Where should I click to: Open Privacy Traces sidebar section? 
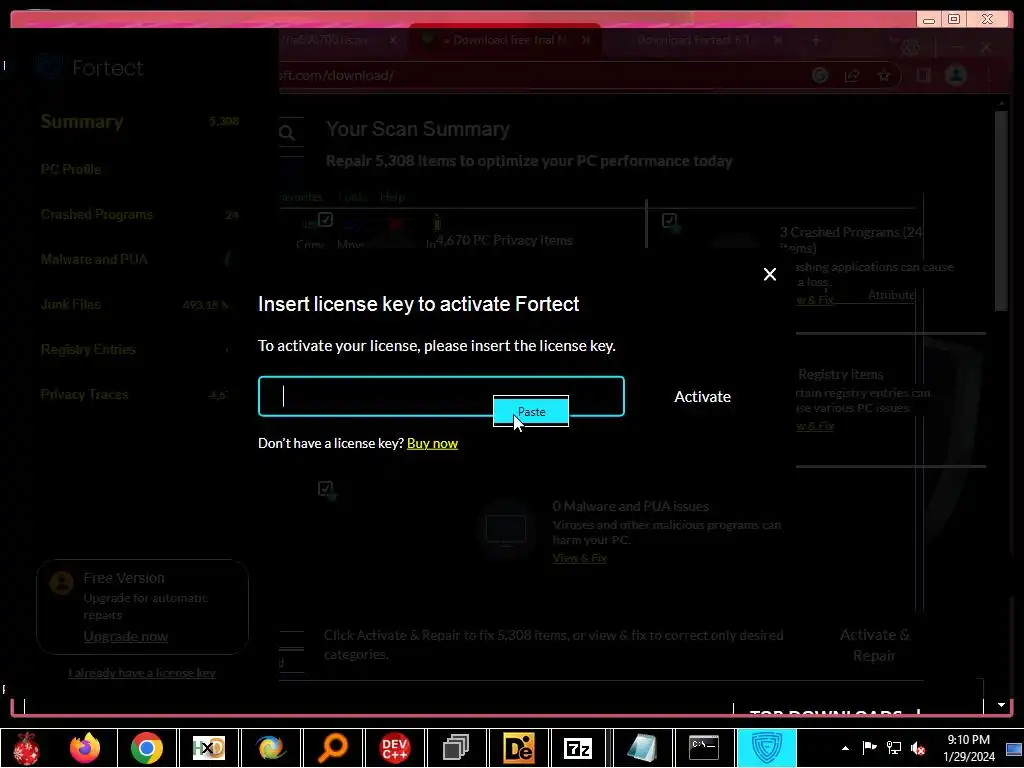84,394
